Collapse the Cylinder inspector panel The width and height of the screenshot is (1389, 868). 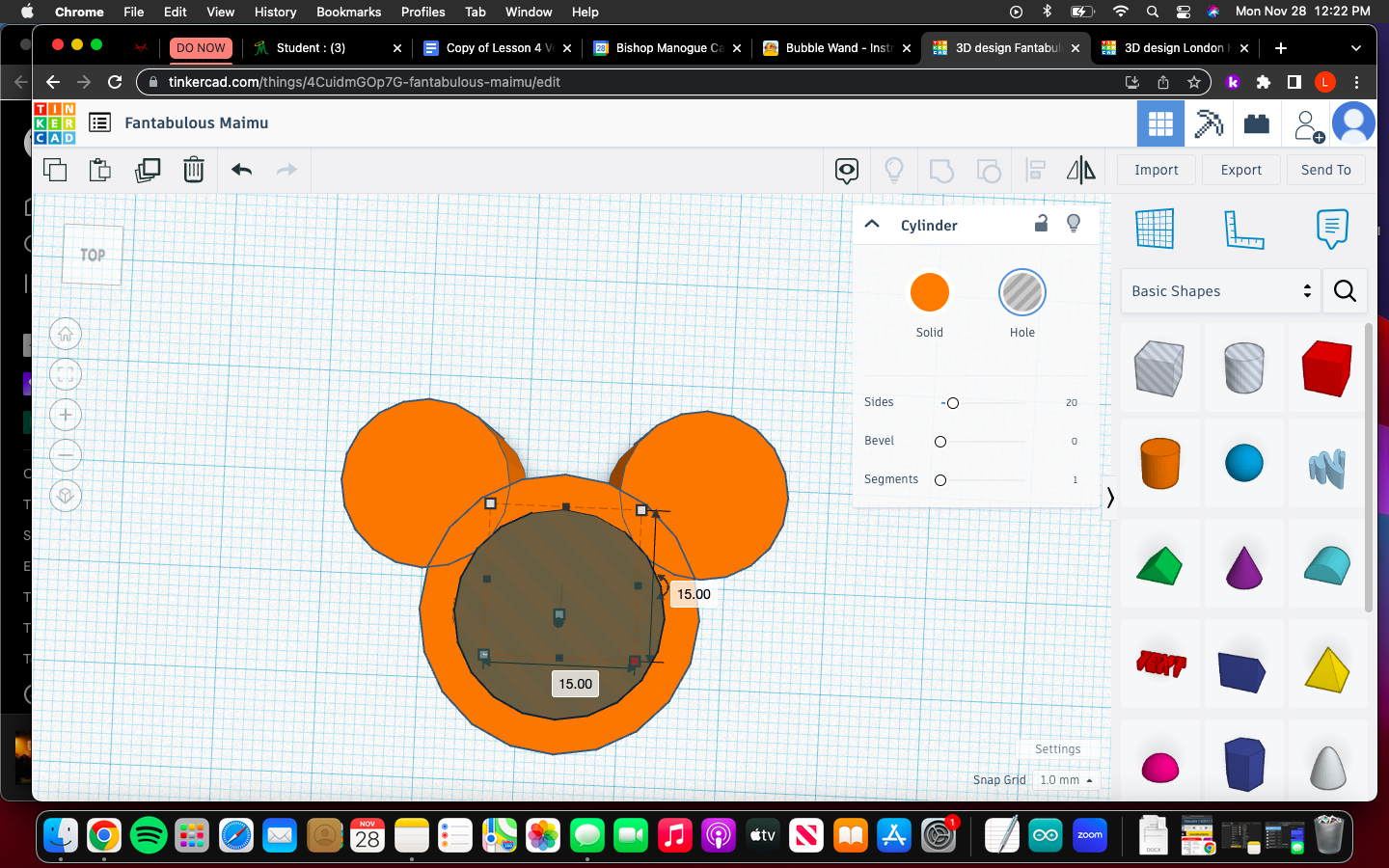coord(872,223)
